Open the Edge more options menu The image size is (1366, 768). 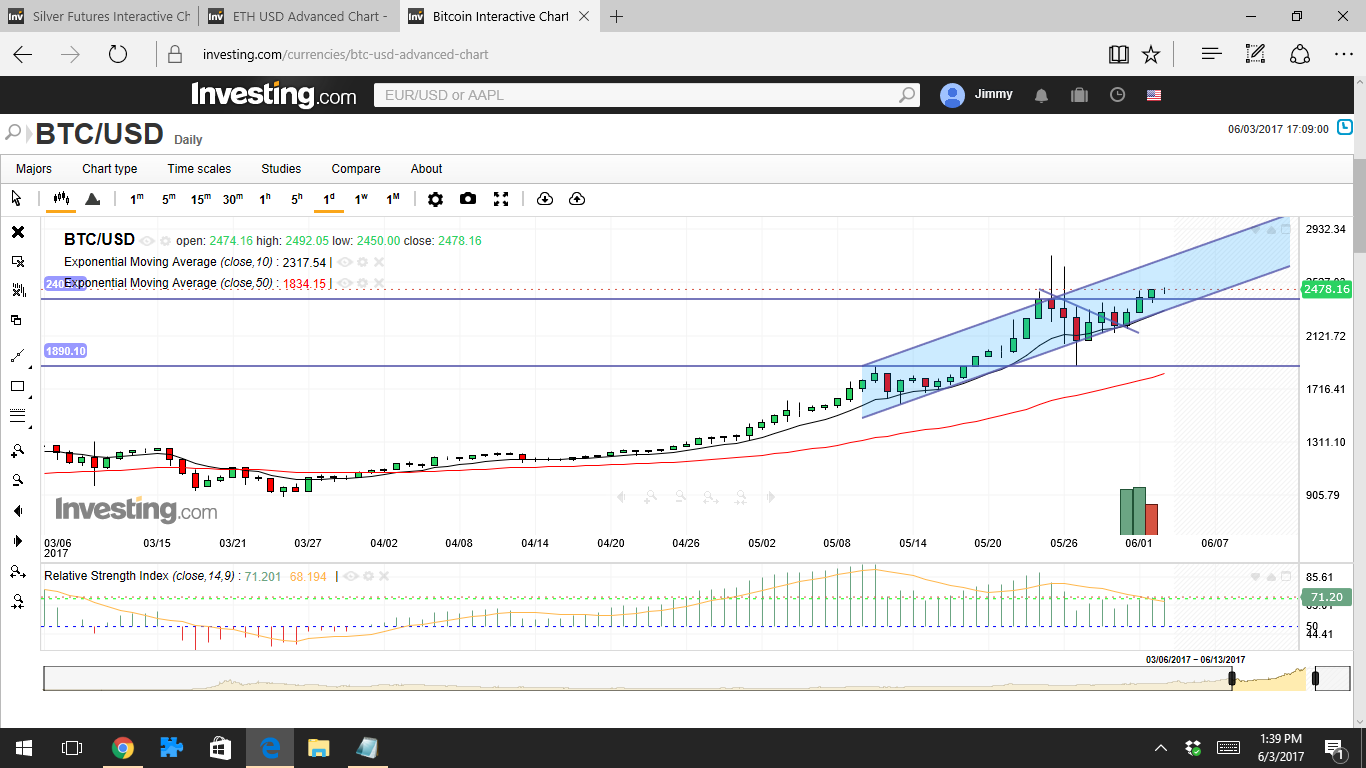tap(1343, 54)
